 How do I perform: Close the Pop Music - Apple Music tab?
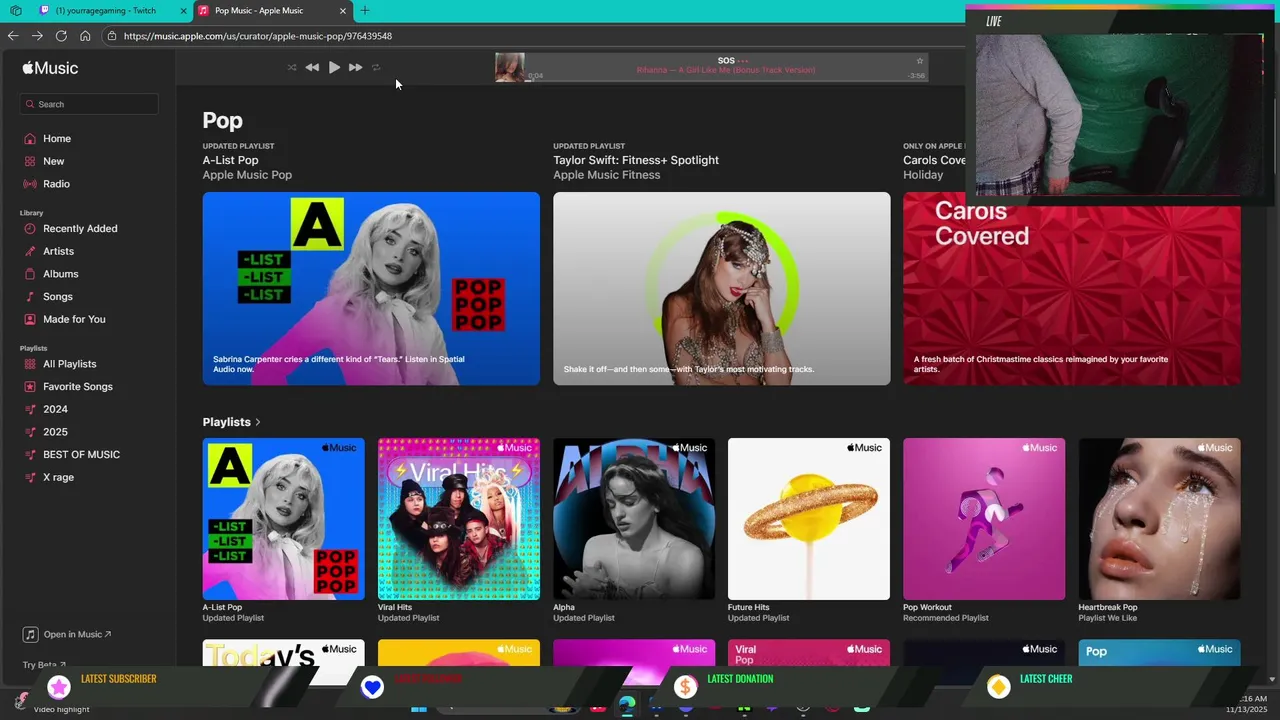tap(343, 11)
